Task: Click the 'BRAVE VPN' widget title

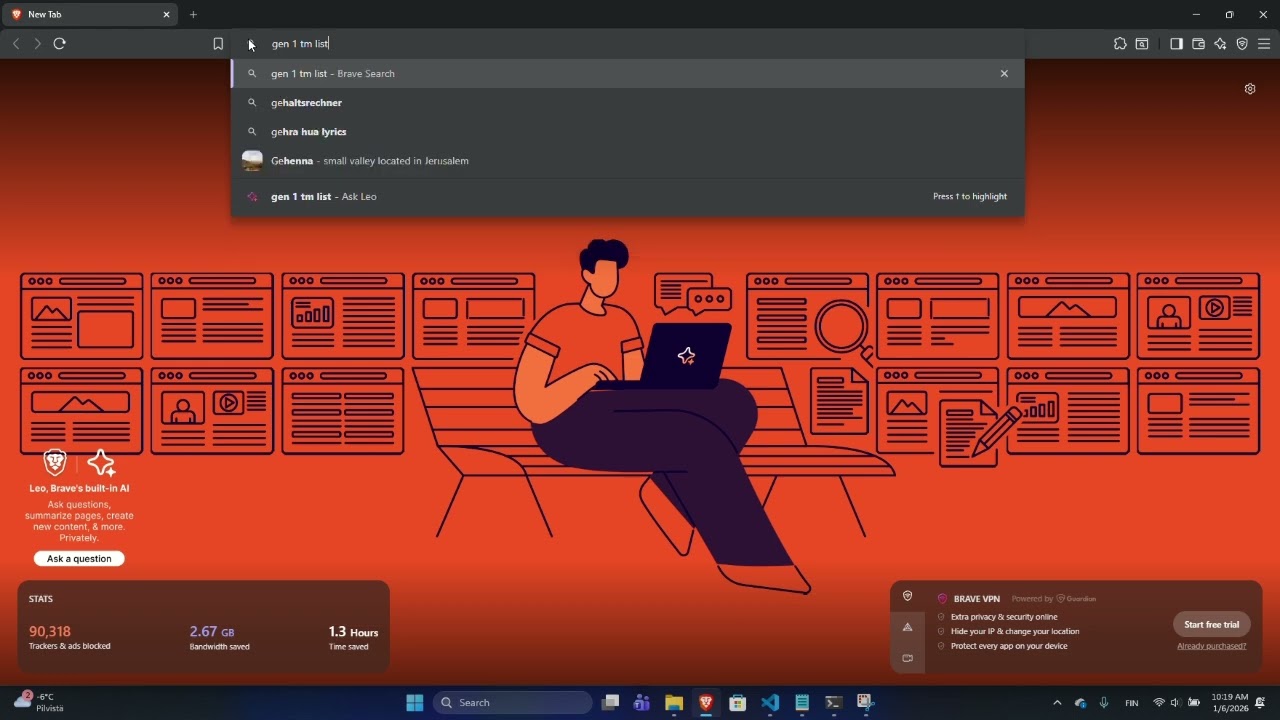Action: tap(977, 599)
